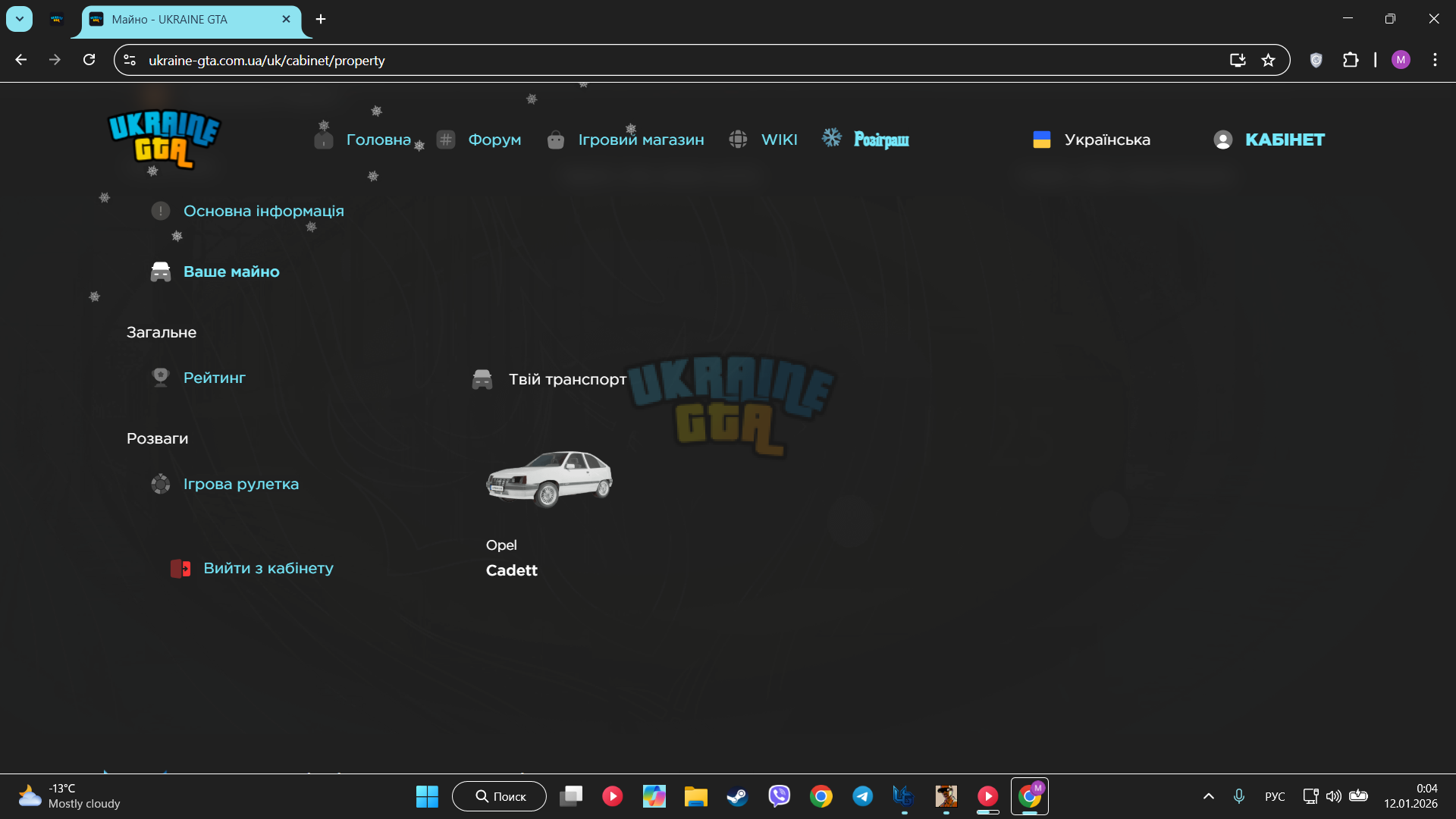Click the user avatar icon beside КАБІНЕТ

1222,140
